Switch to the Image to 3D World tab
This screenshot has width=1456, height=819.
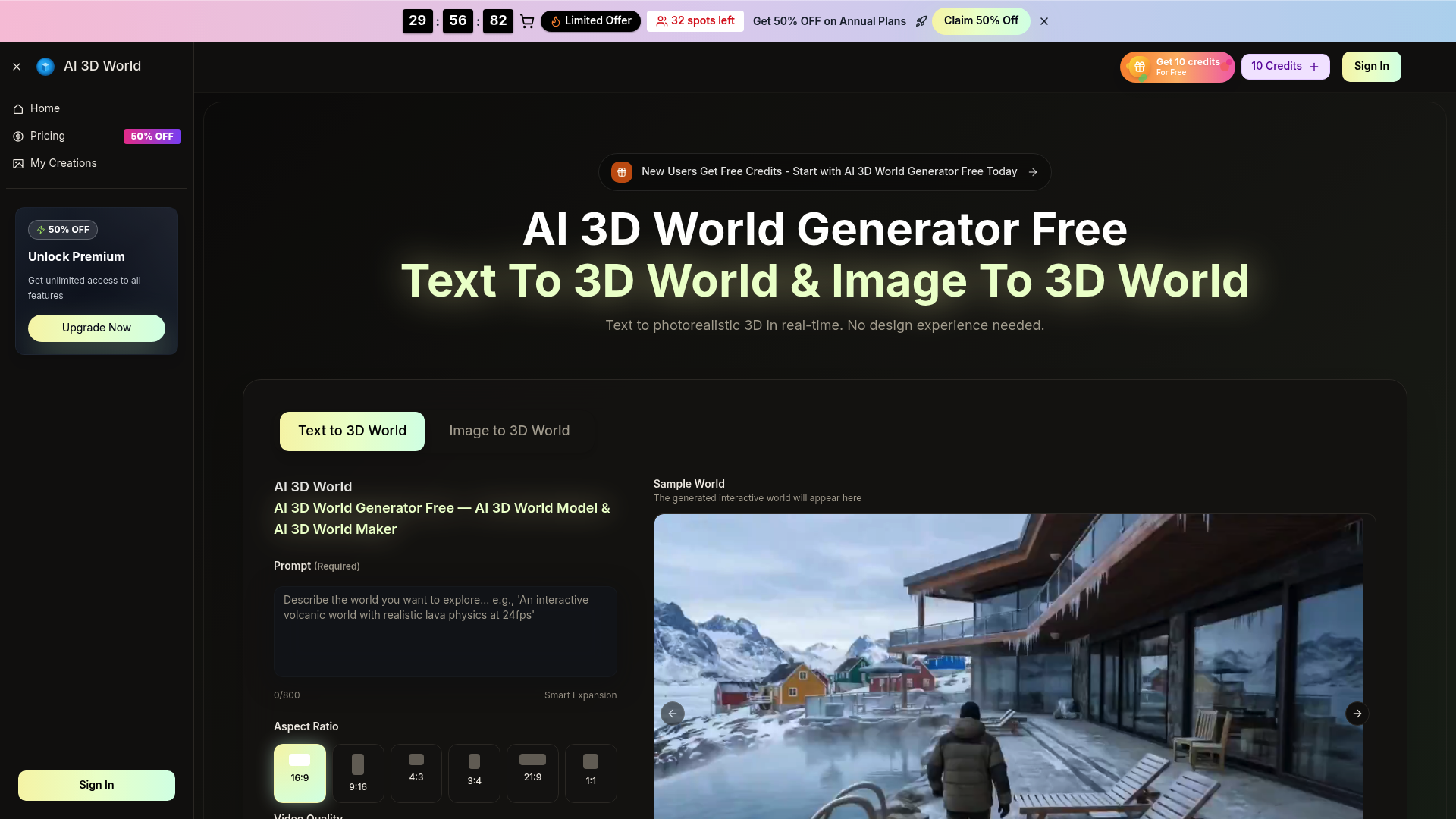coord(509,431)
